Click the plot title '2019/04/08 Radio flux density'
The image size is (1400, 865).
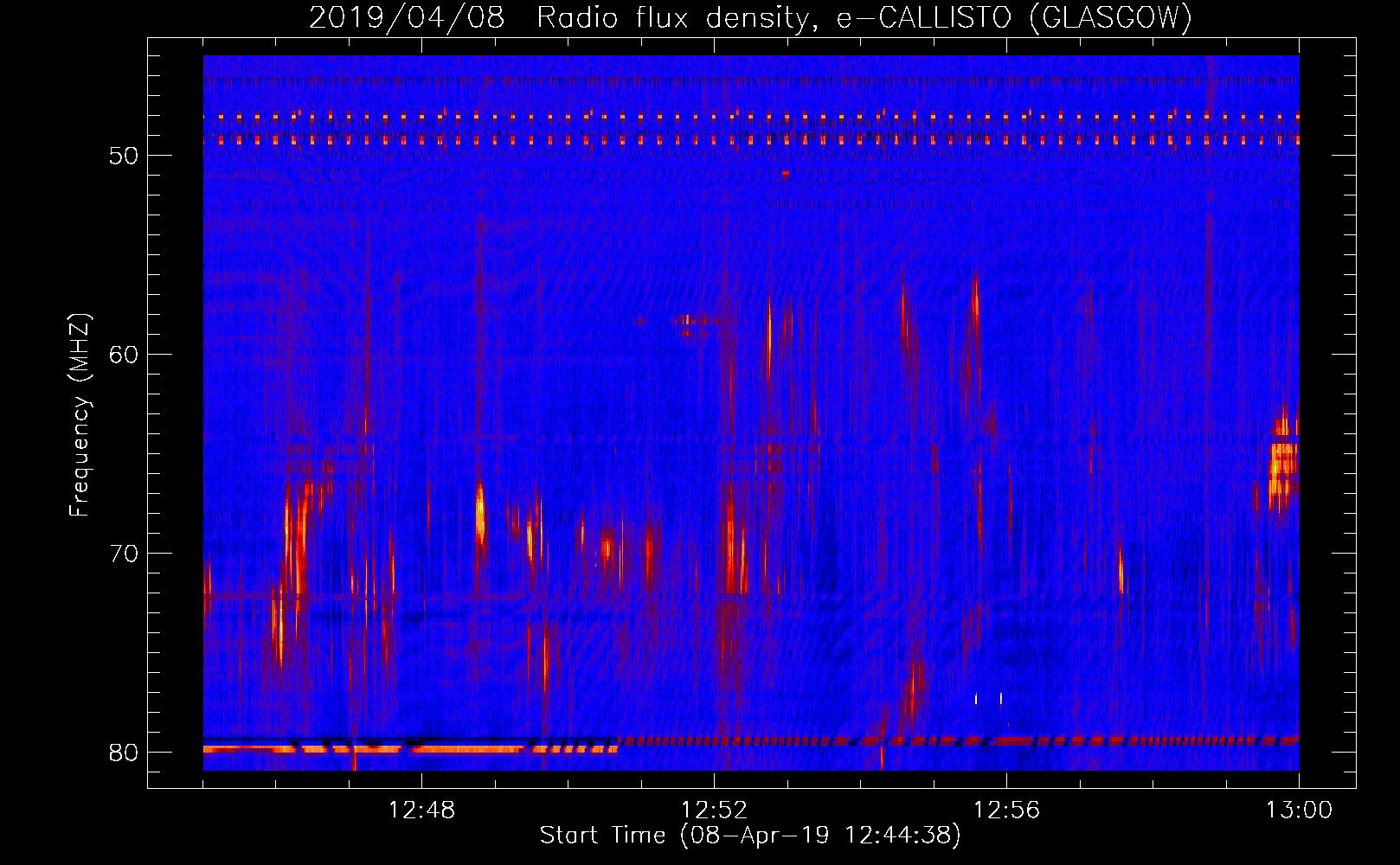(x=751, y=17)
